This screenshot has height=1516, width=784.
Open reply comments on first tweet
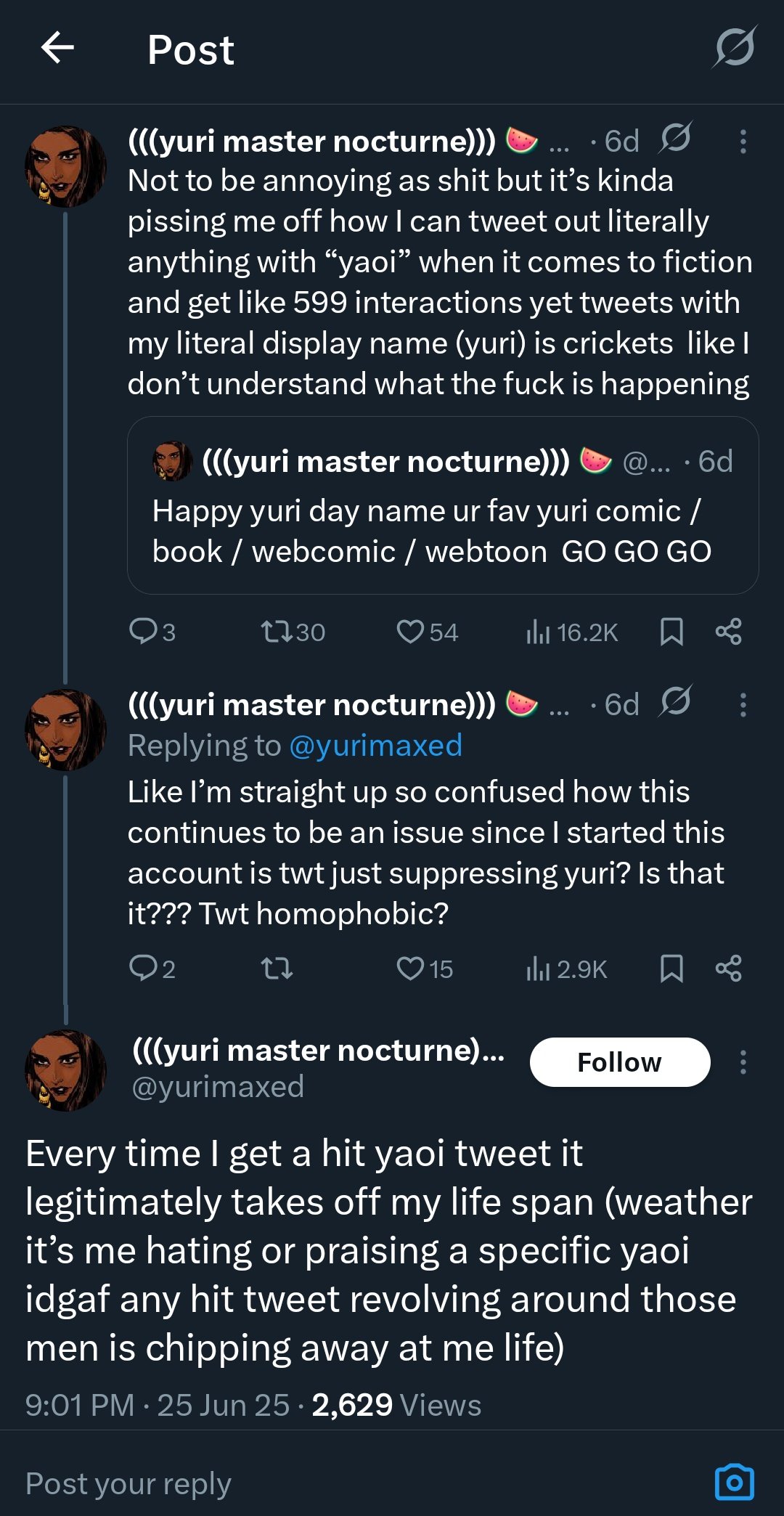click(x=144, y=632)
